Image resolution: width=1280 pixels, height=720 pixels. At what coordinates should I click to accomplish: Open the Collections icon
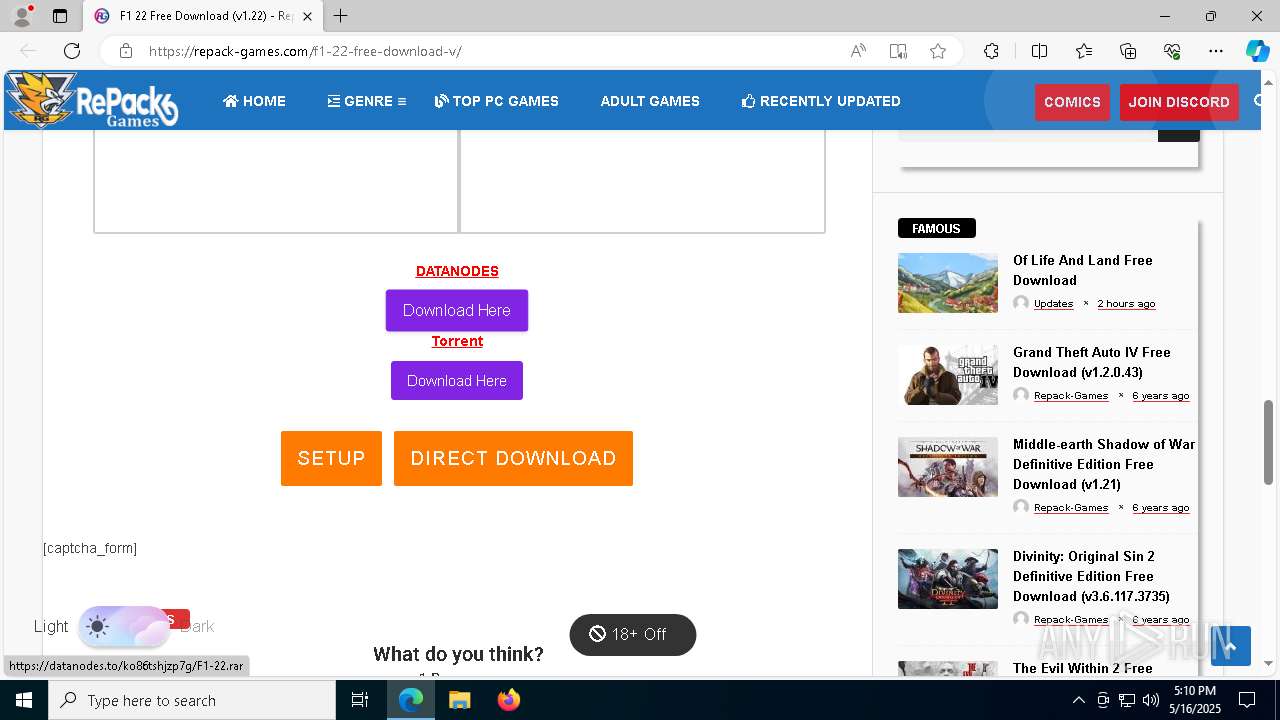point(1128,51)
